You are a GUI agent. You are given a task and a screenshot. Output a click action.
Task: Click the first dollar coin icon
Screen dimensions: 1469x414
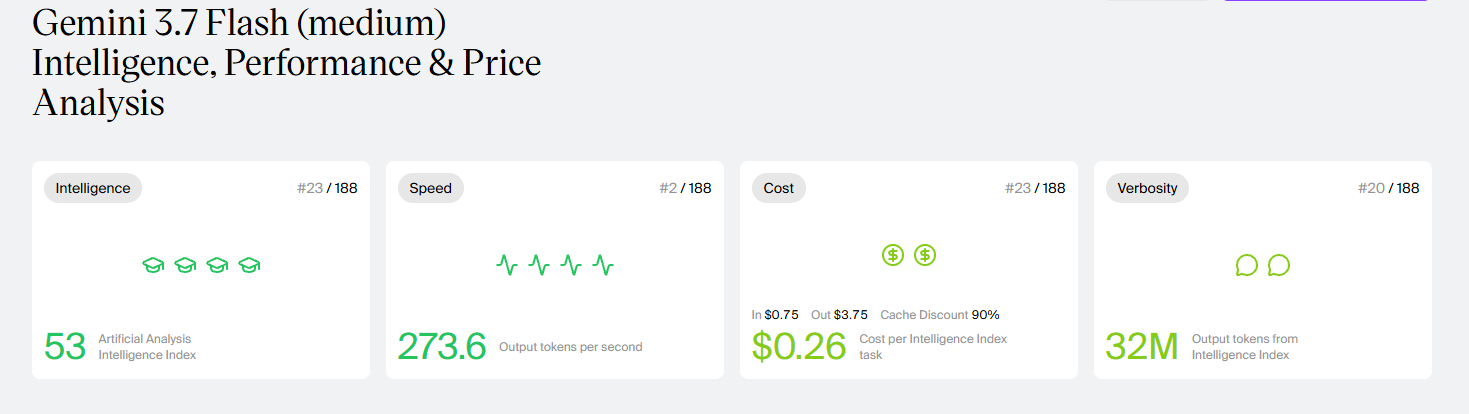893,255
